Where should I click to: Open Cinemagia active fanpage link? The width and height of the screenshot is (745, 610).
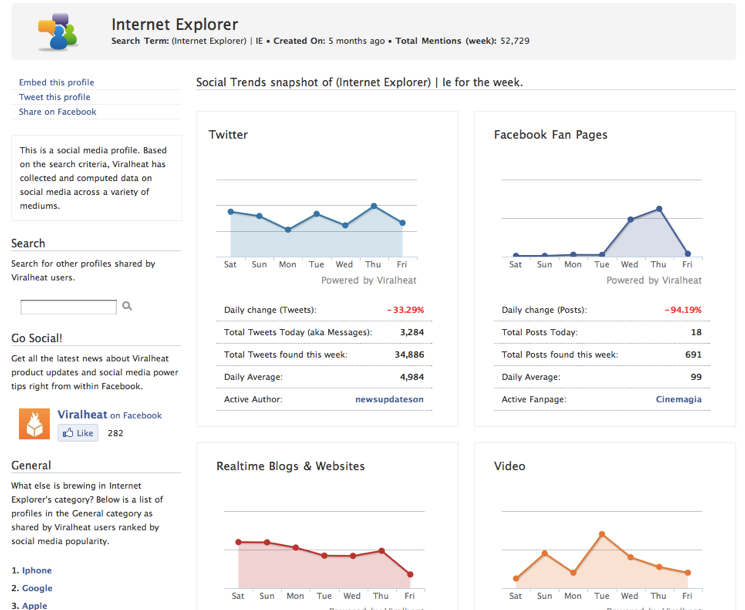coord(678,399)
